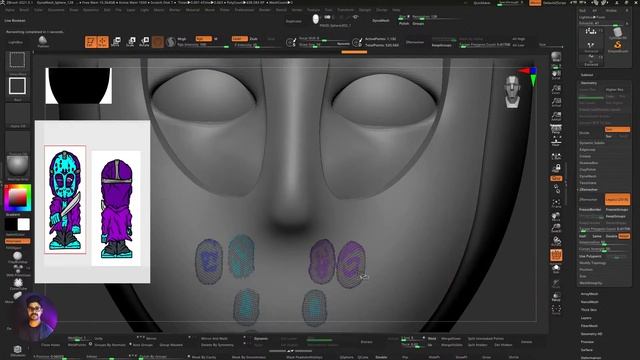Toggle the orange Xyz rotation mode
The image size is (640, 360).
556,178
